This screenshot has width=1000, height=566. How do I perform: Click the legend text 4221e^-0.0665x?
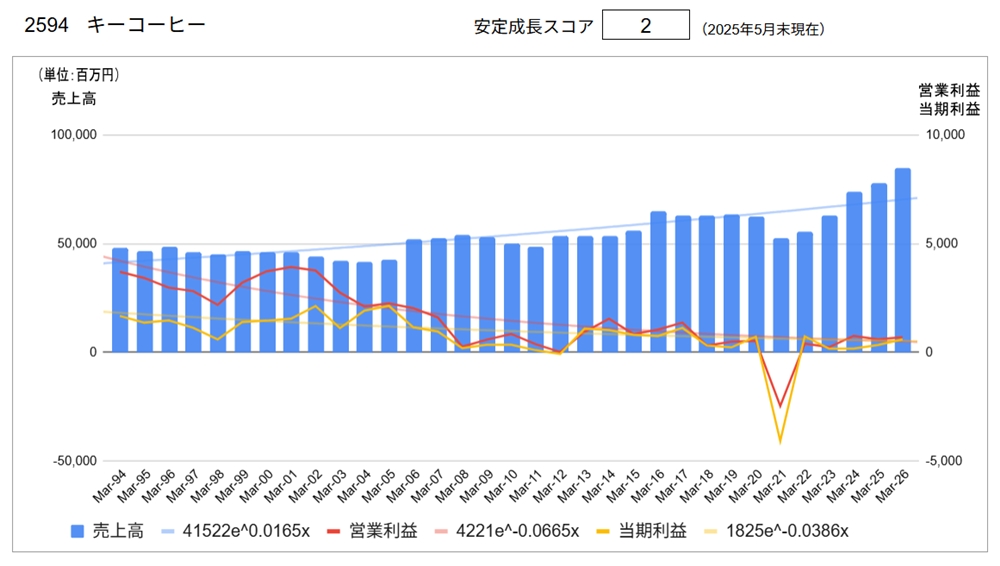[x=517, y=531]
